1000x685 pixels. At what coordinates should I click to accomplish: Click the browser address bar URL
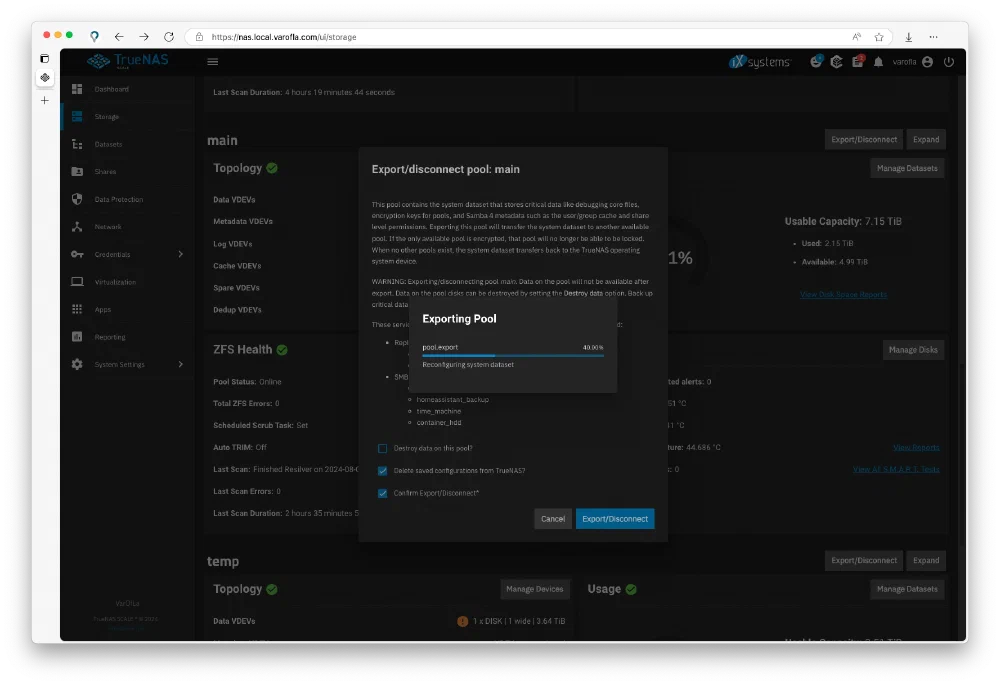point(284,37)
